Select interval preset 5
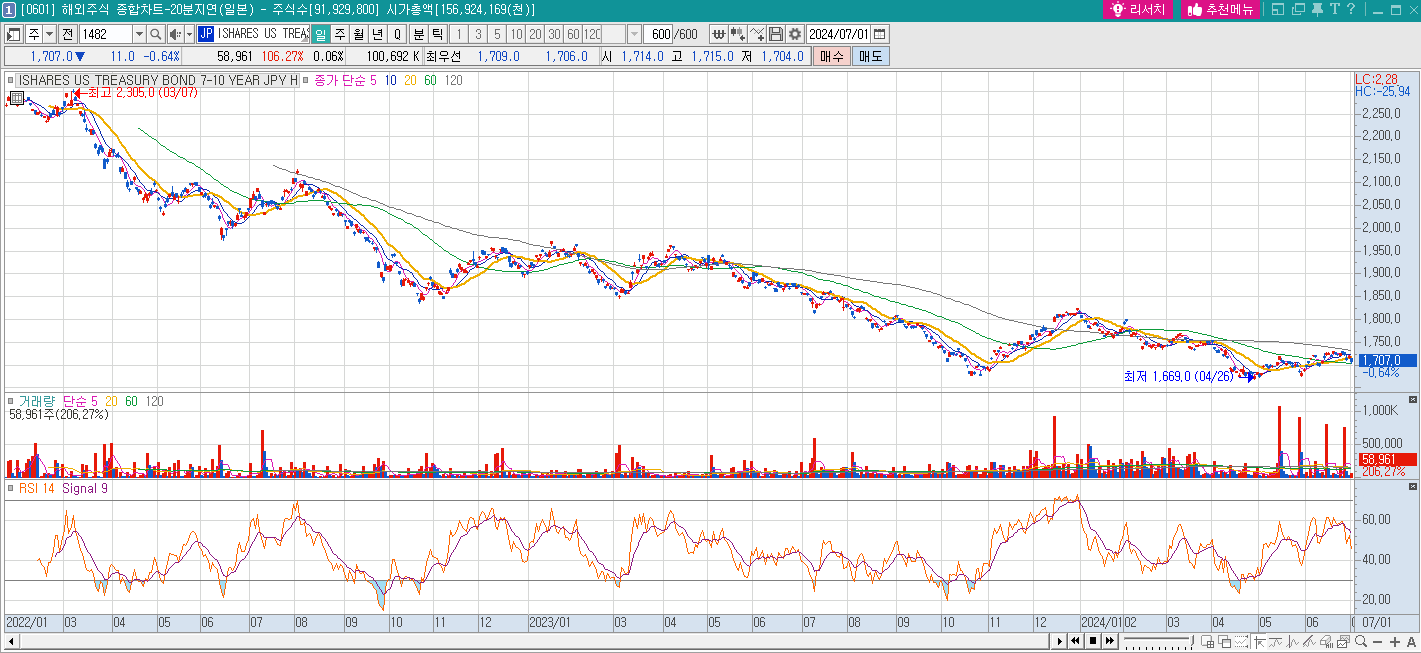Viewport: 1421px width, 653px height. click(497, 34)
